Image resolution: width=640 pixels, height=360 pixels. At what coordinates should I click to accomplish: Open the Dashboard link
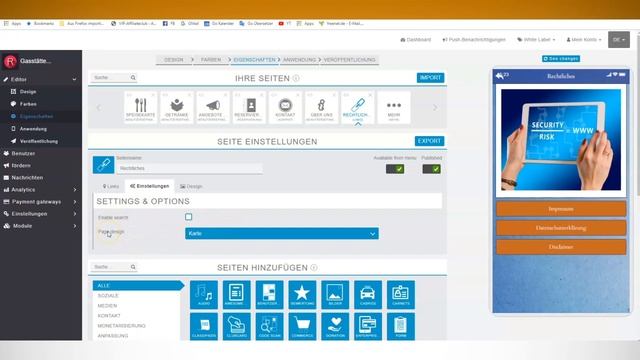coord(416,40)
